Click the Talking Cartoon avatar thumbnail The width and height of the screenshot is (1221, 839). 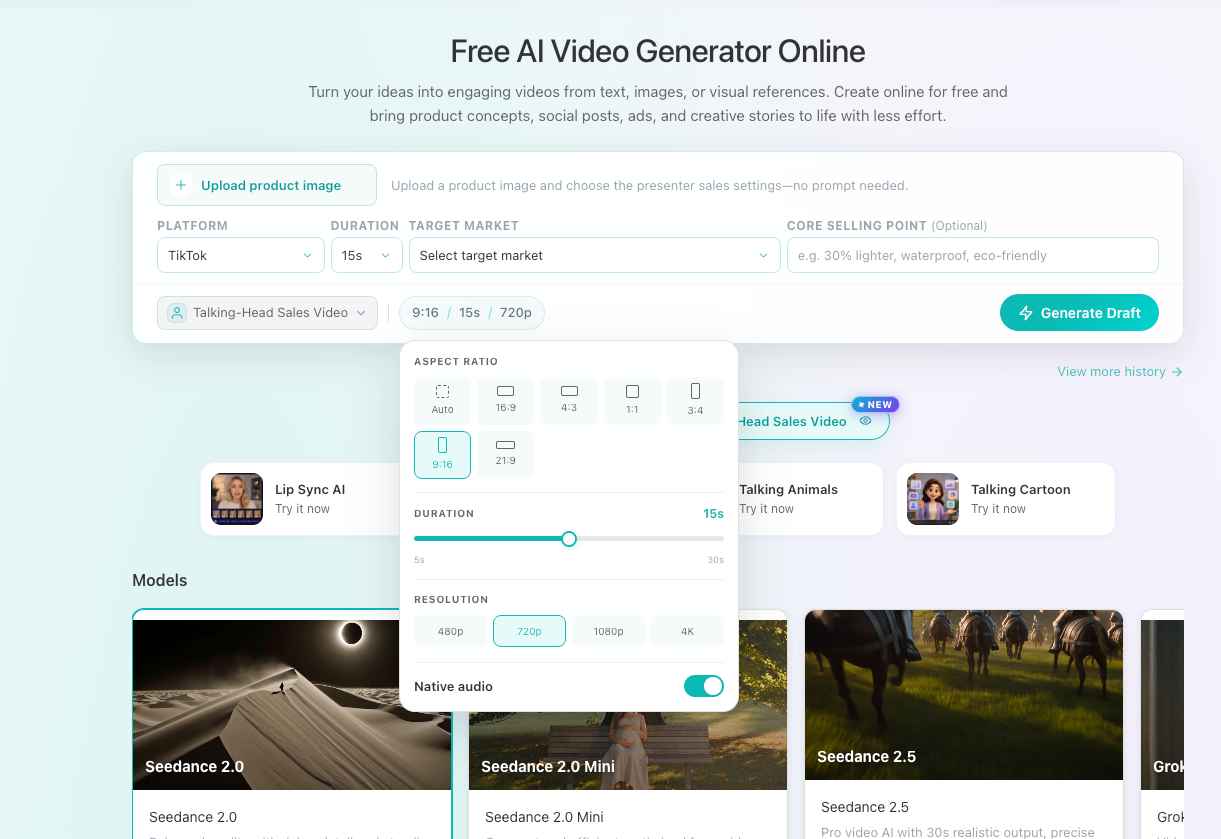[933, 499]
